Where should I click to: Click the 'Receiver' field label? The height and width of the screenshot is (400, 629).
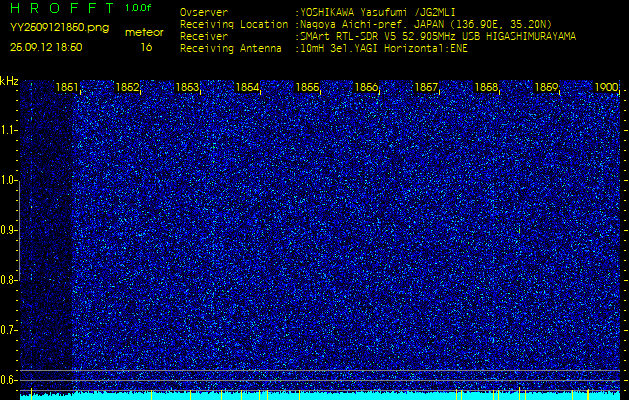(204, 37)
